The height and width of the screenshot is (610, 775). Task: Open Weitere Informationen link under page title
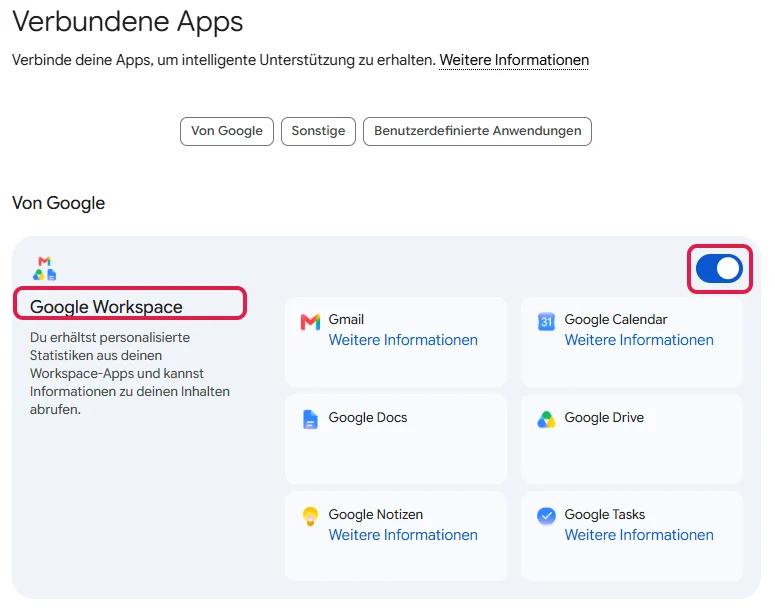(x=514, y=60)
